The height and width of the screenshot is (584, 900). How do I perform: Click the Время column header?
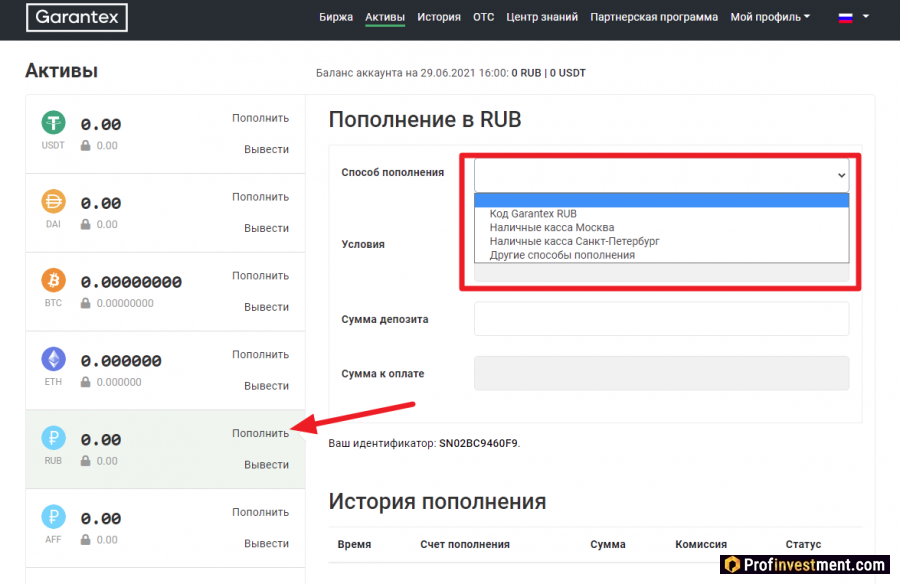[x=354, y=544]
